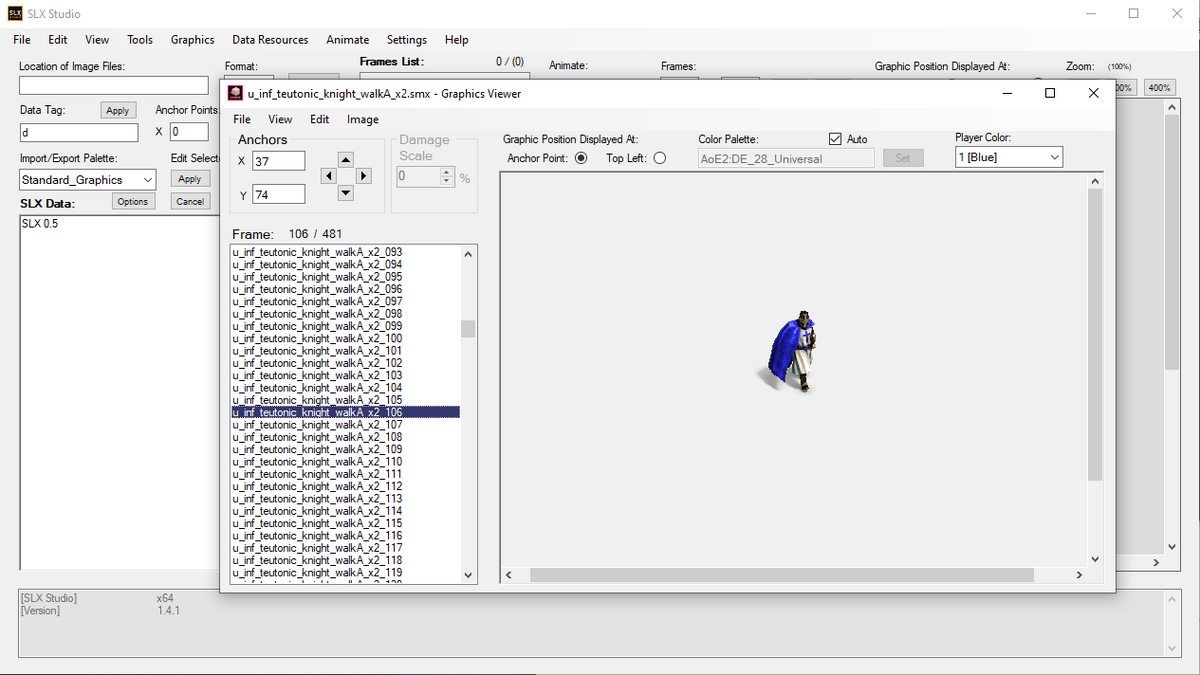Click the Apply button beside Data Tag
The height and width of the screenshot is (675, 1200).
click(118, 110)
